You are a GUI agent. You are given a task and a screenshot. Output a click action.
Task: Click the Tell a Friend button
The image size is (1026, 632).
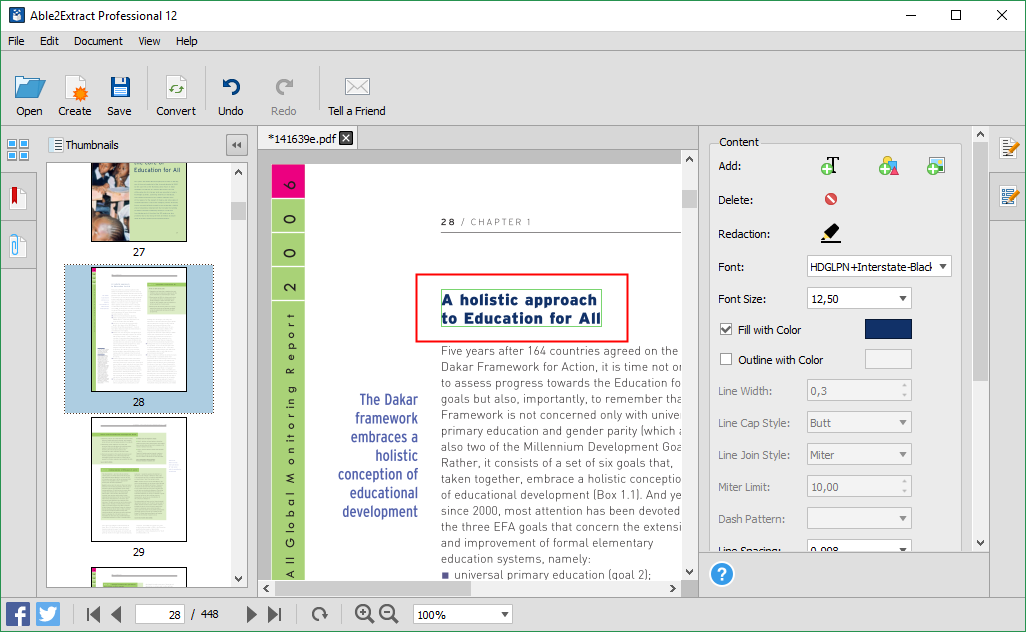click(356, 92)
